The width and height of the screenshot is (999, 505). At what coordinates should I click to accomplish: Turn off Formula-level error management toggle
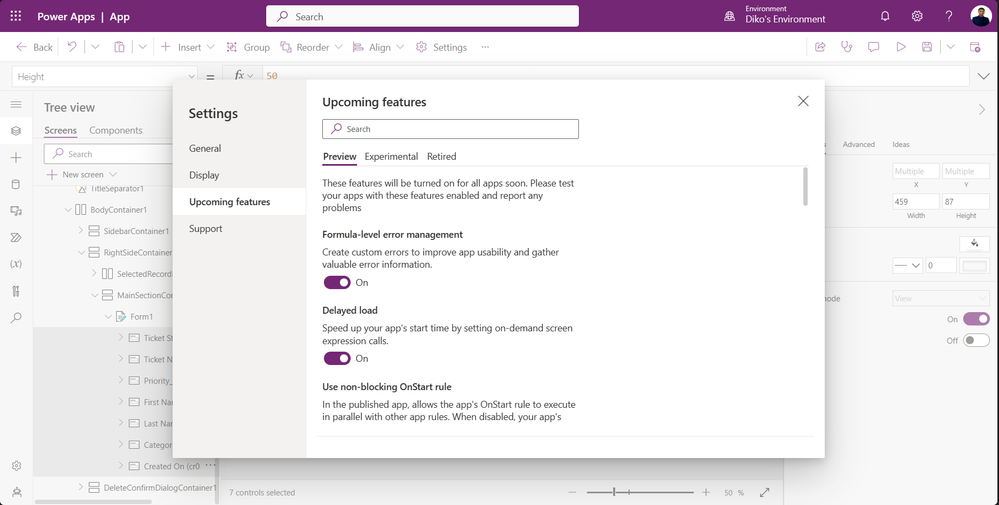337,282
